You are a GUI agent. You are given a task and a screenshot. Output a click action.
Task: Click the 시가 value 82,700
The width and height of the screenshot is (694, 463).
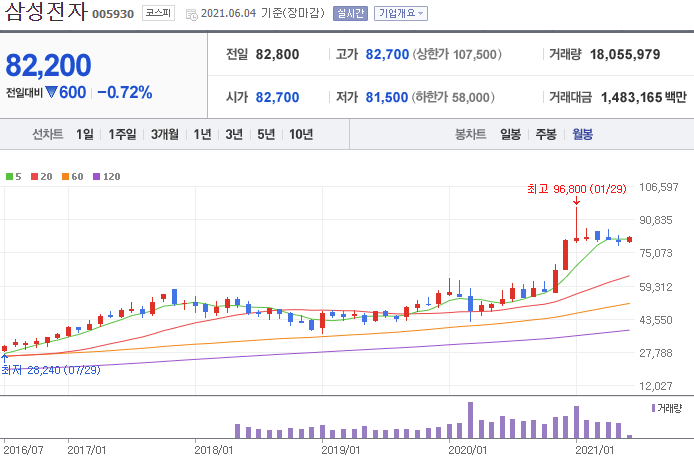[x=278, y=97]
